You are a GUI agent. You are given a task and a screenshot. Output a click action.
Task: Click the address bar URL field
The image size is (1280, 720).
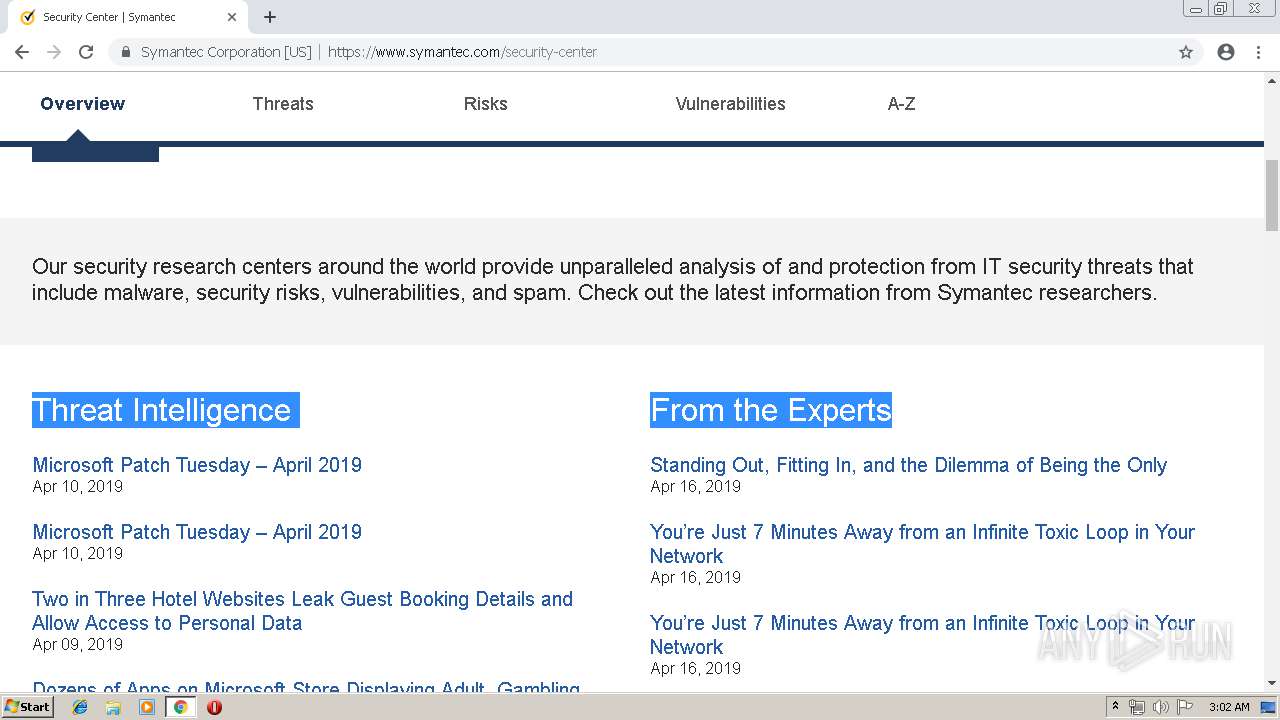click(640, 52)
